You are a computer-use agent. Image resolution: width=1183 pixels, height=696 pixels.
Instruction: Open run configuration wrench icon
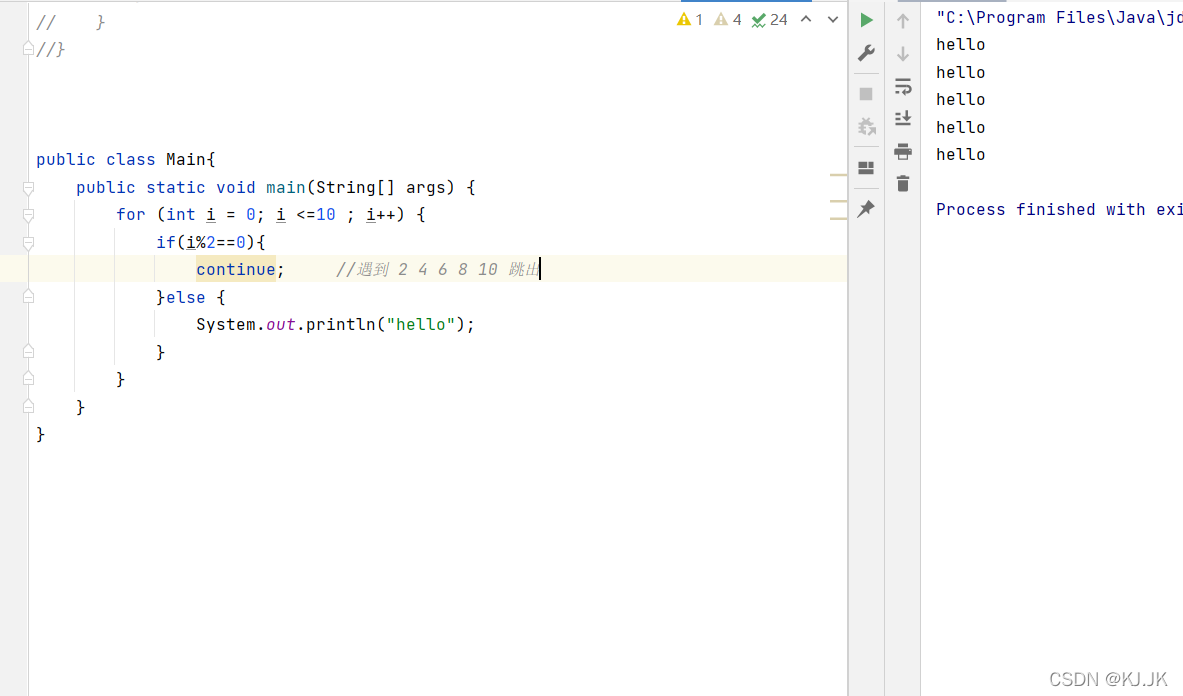866,53
